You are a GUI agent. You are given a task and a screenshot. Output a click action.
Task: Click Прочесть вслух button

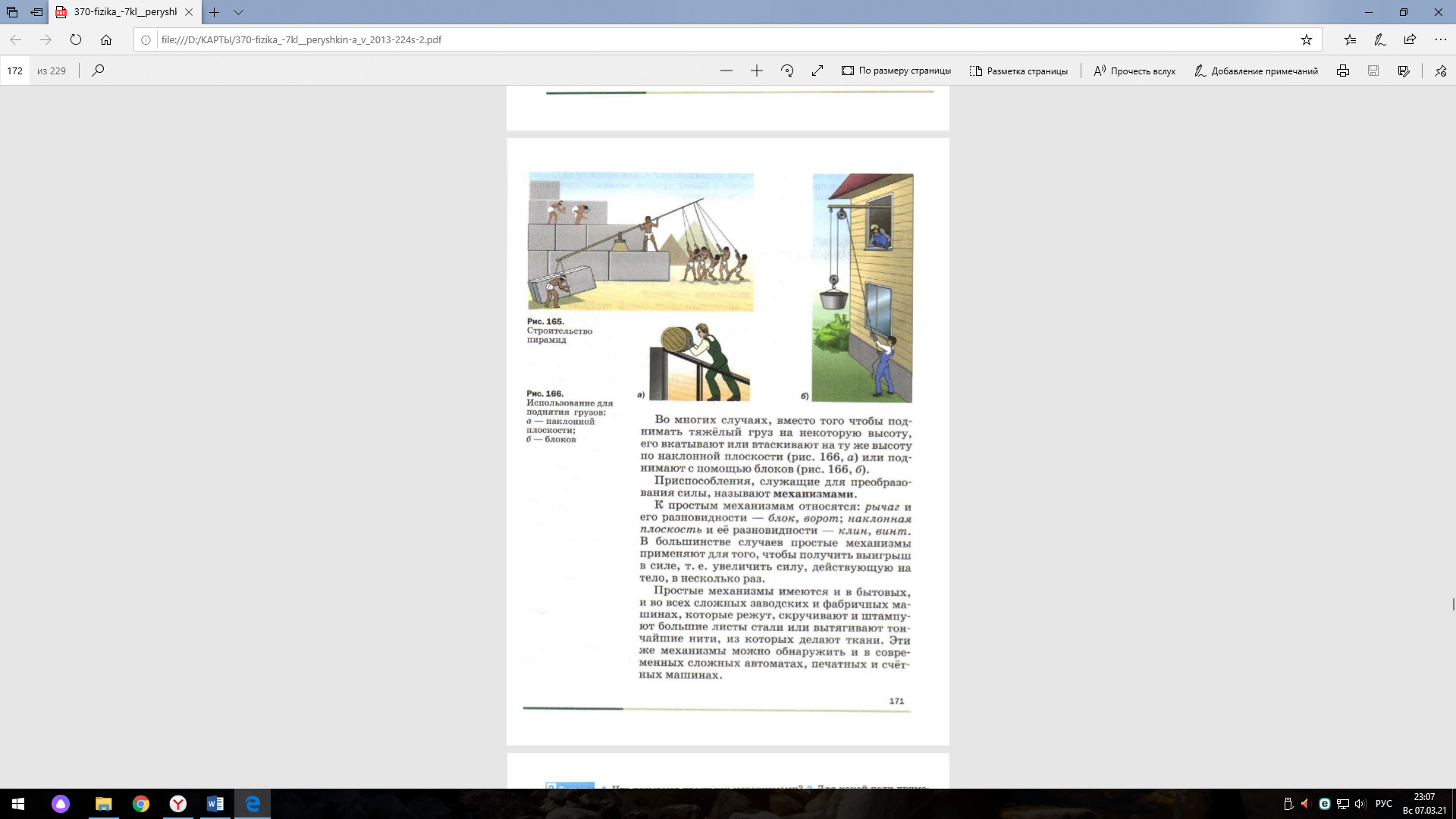coord(1134,71)
